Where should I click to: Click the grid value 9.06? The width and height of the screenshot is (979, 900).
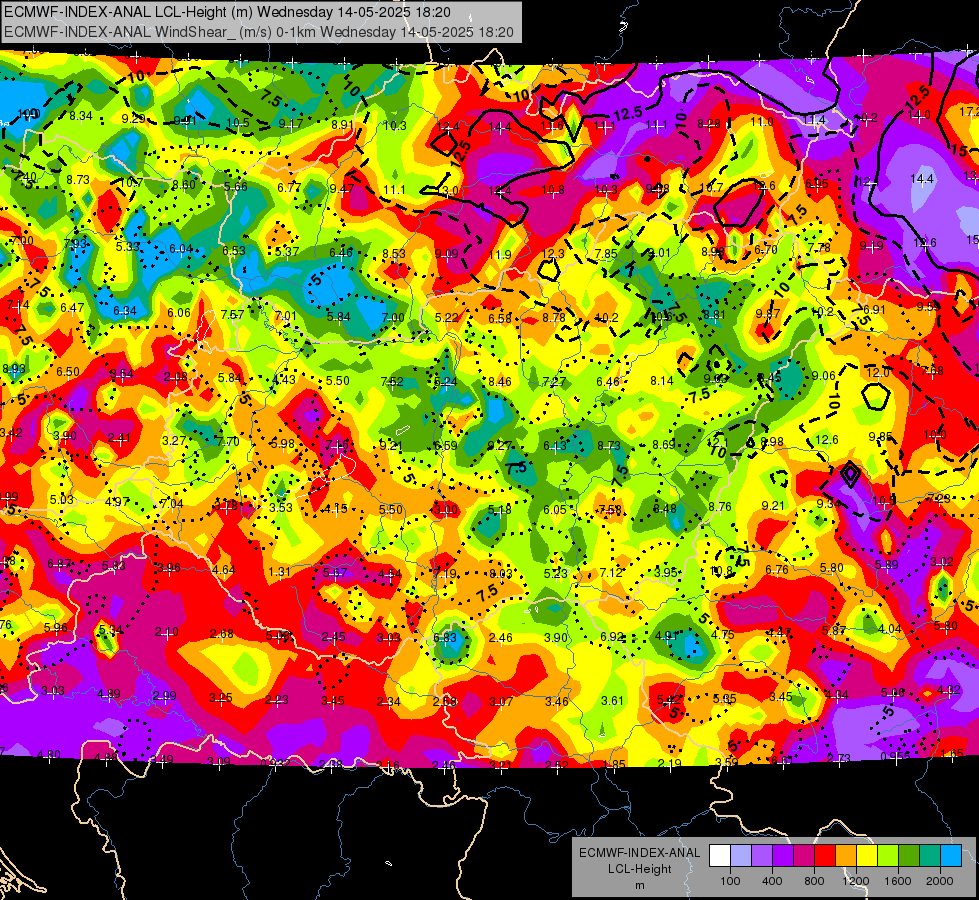click(824, 375)
